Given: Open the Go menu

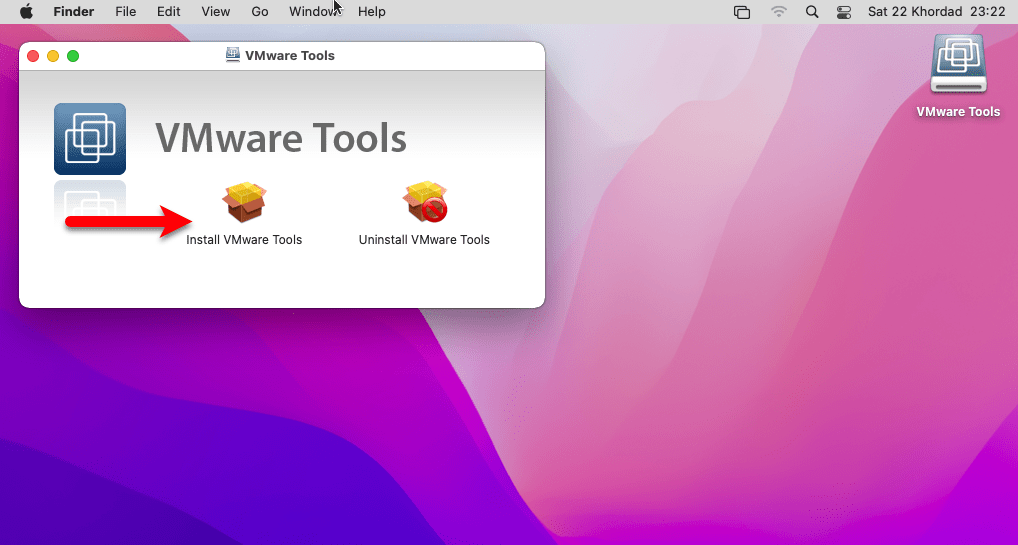Looking at the screenshot, I should [x=260, y=12].
